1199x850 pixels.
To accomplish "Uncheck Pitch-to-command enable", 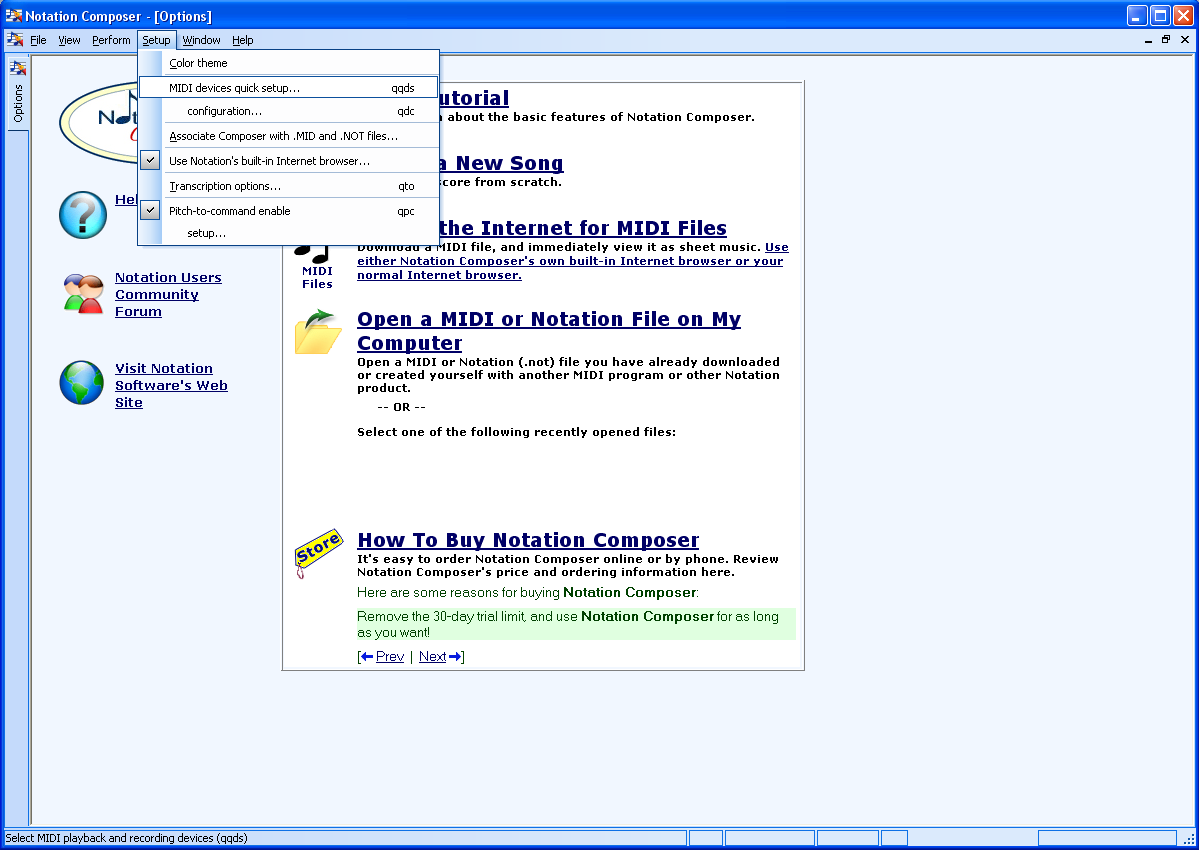I will click(x=151, y=211).
